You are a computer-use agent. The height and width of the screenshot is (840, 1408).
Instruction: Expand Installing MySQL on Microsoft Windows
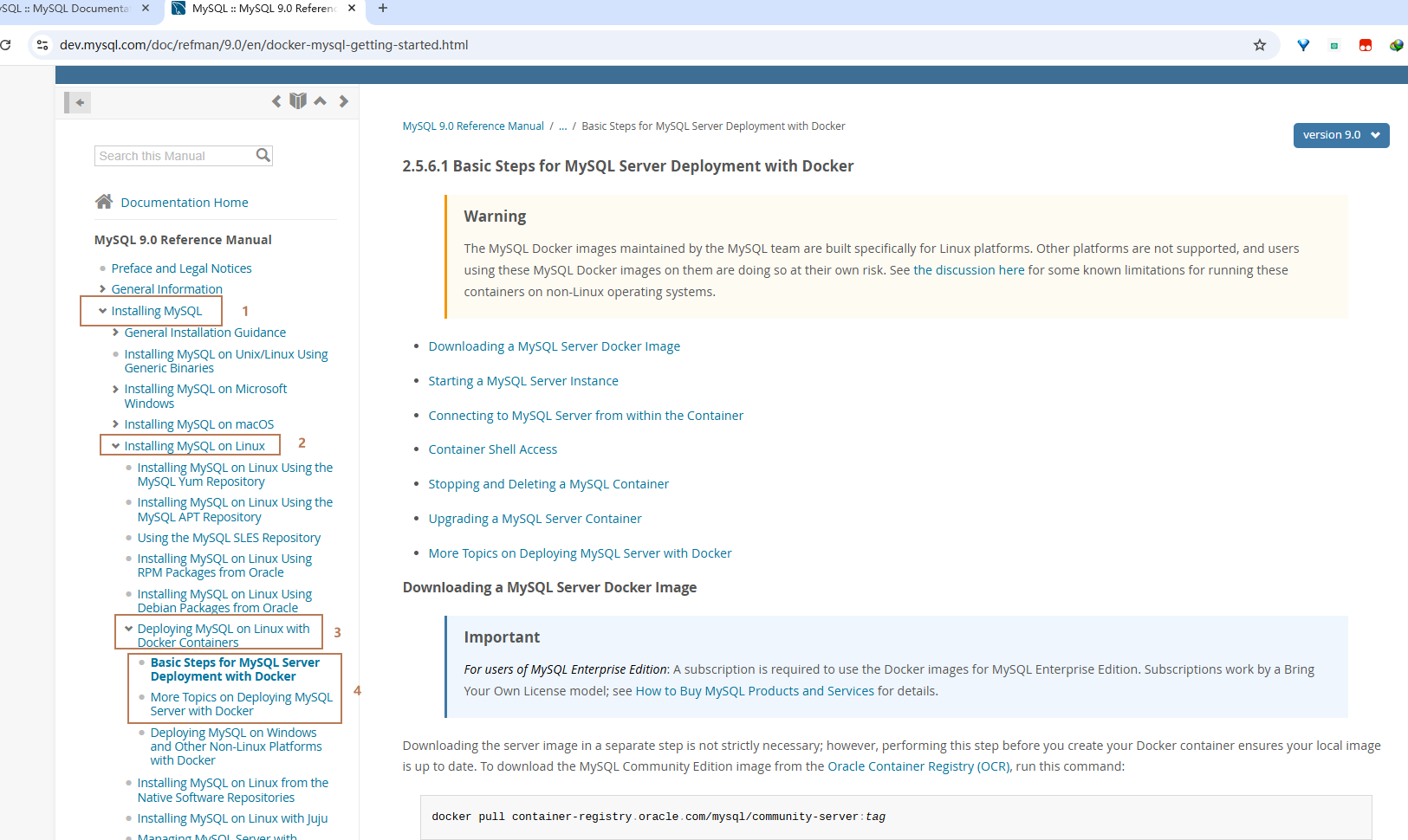115,390
